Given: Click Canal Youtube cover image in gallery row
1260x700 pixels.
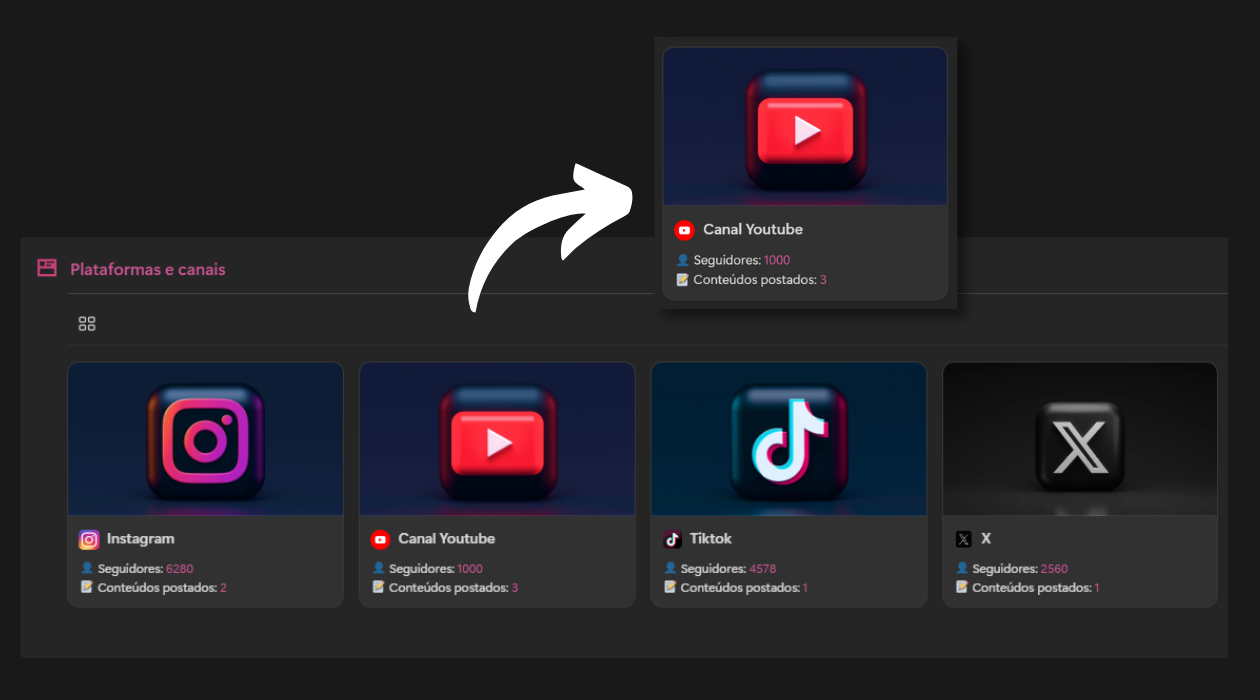Looking at the screenshot, I should tap(497, 439).
